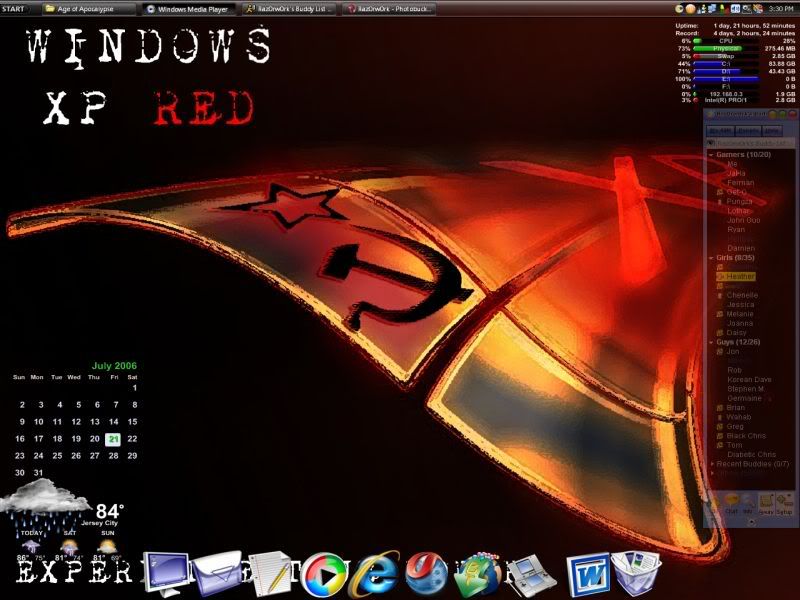Click the network computers tray icon
800x600 pixels.
712,9
